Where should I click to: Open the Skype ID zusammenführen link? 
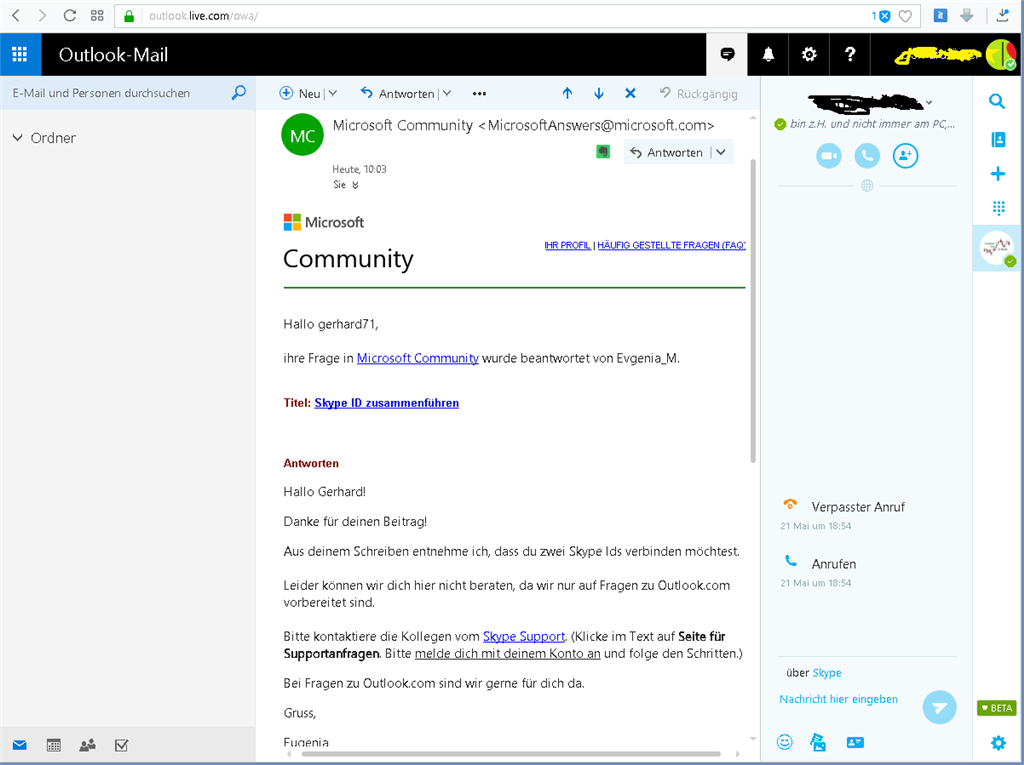coord(387,403)
